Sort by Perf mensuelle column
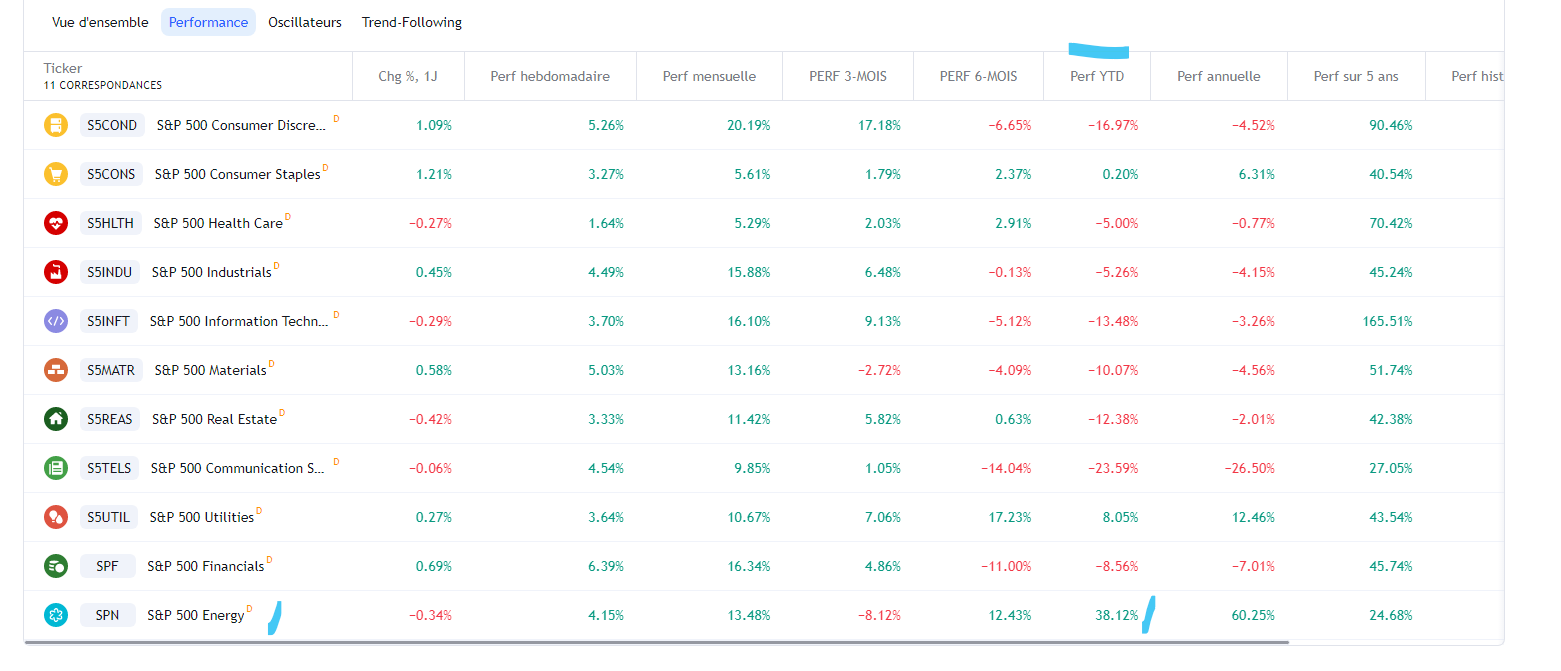The width and height of the screenshot is (1561, 671). [709, 76]
